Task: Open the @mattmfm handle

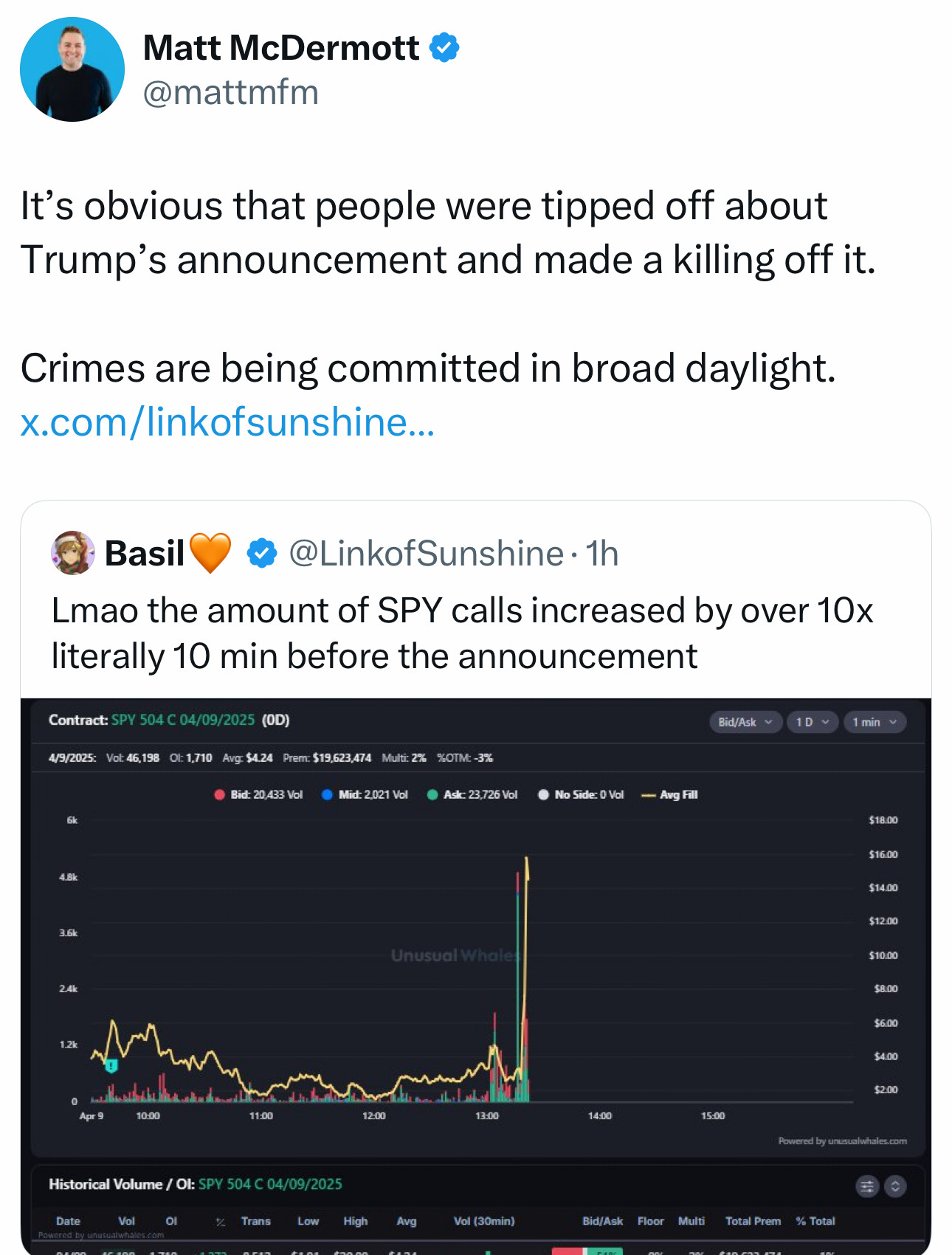Action: (x=230, y=93)
